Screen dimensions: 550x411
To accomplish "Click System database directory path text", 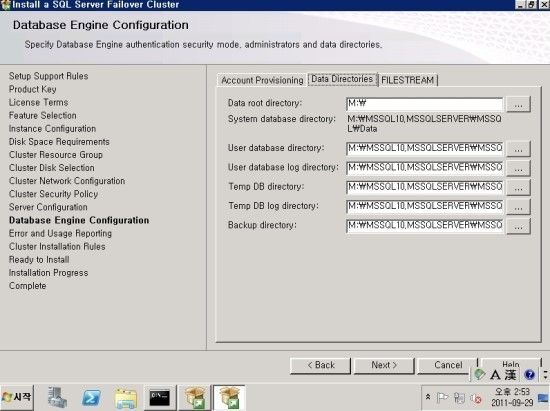I will pos(424,124).
